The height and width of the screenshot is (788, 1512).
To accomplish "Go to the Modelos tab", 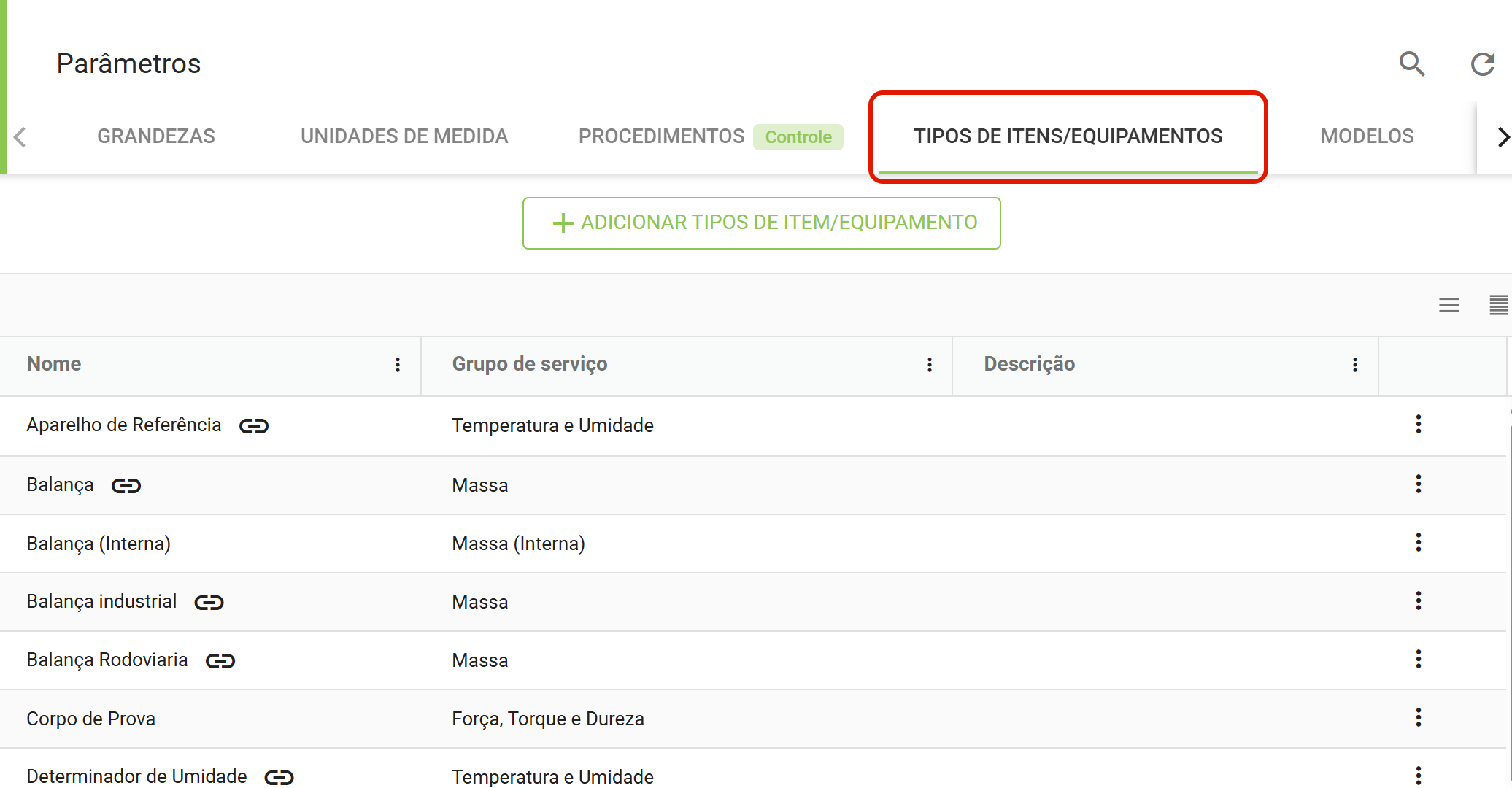I will click(x=1367, y=136).
